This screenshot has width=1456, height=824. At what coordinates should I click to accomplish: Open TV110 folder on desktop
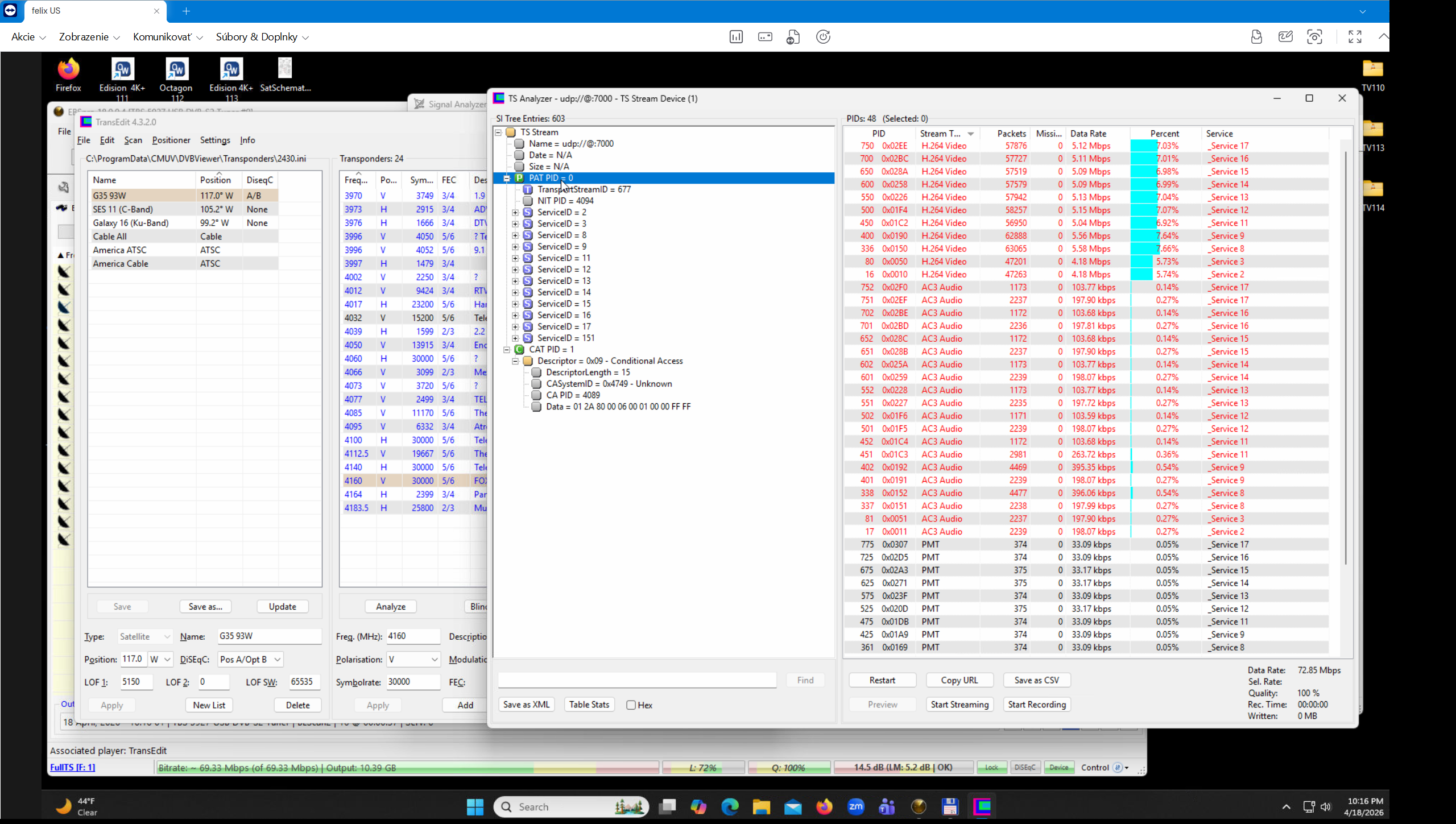pos(1372,74)
